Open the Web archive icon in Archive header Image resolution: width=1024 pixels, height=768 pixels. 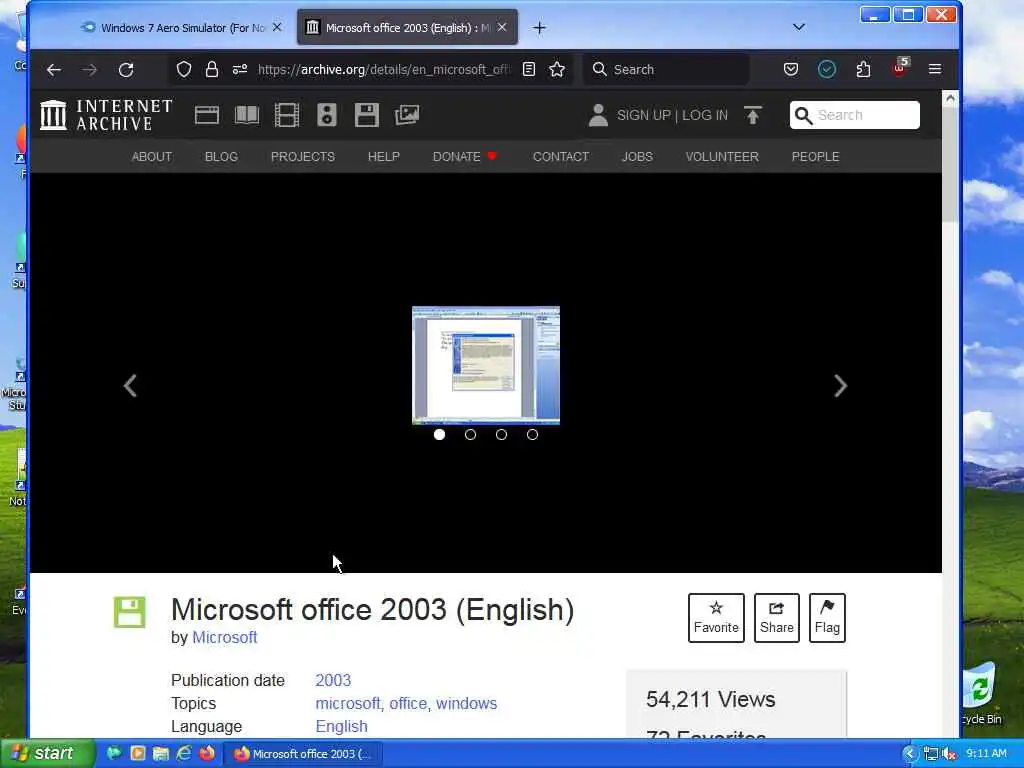tap(206, 116)
